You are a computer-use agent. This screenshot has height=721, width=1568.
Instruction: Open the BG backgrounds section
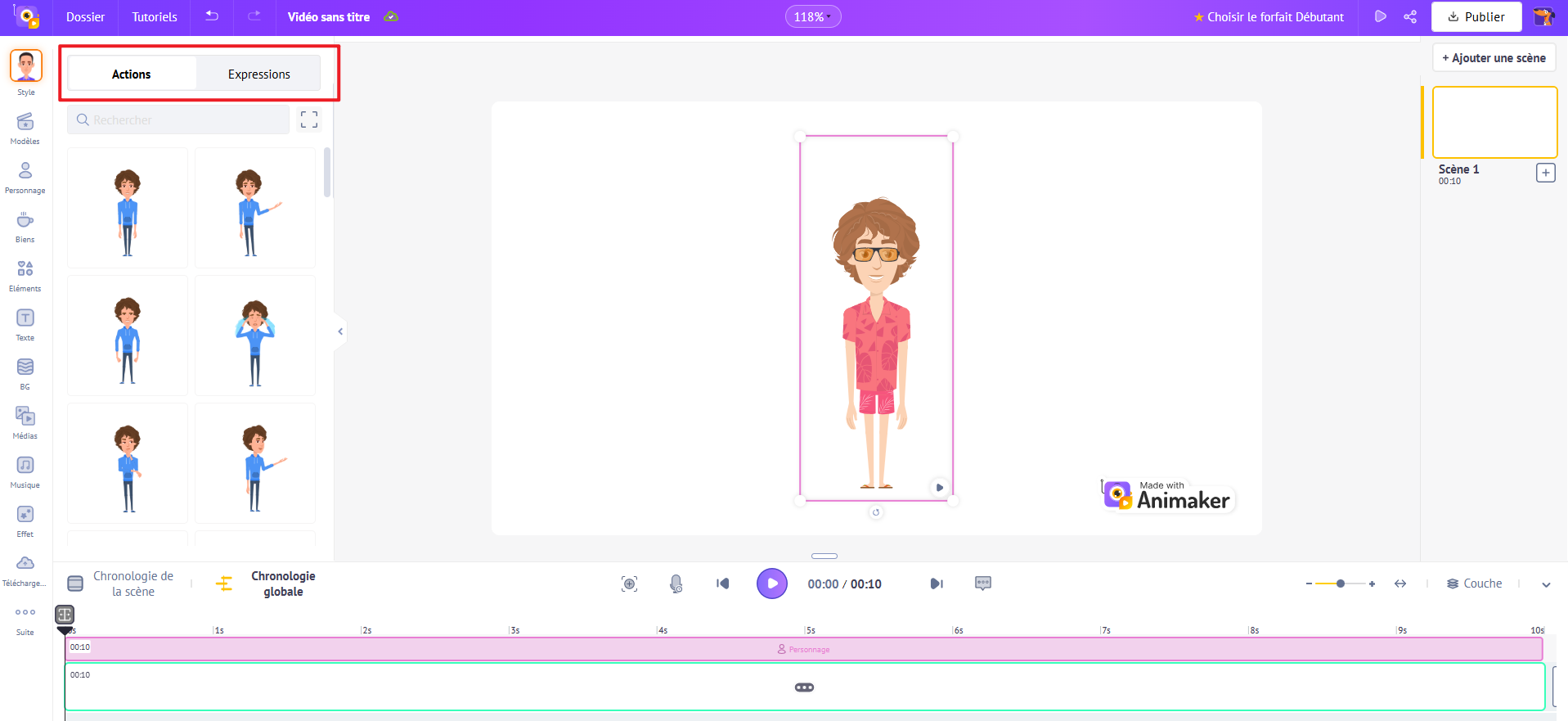[25, 374]
